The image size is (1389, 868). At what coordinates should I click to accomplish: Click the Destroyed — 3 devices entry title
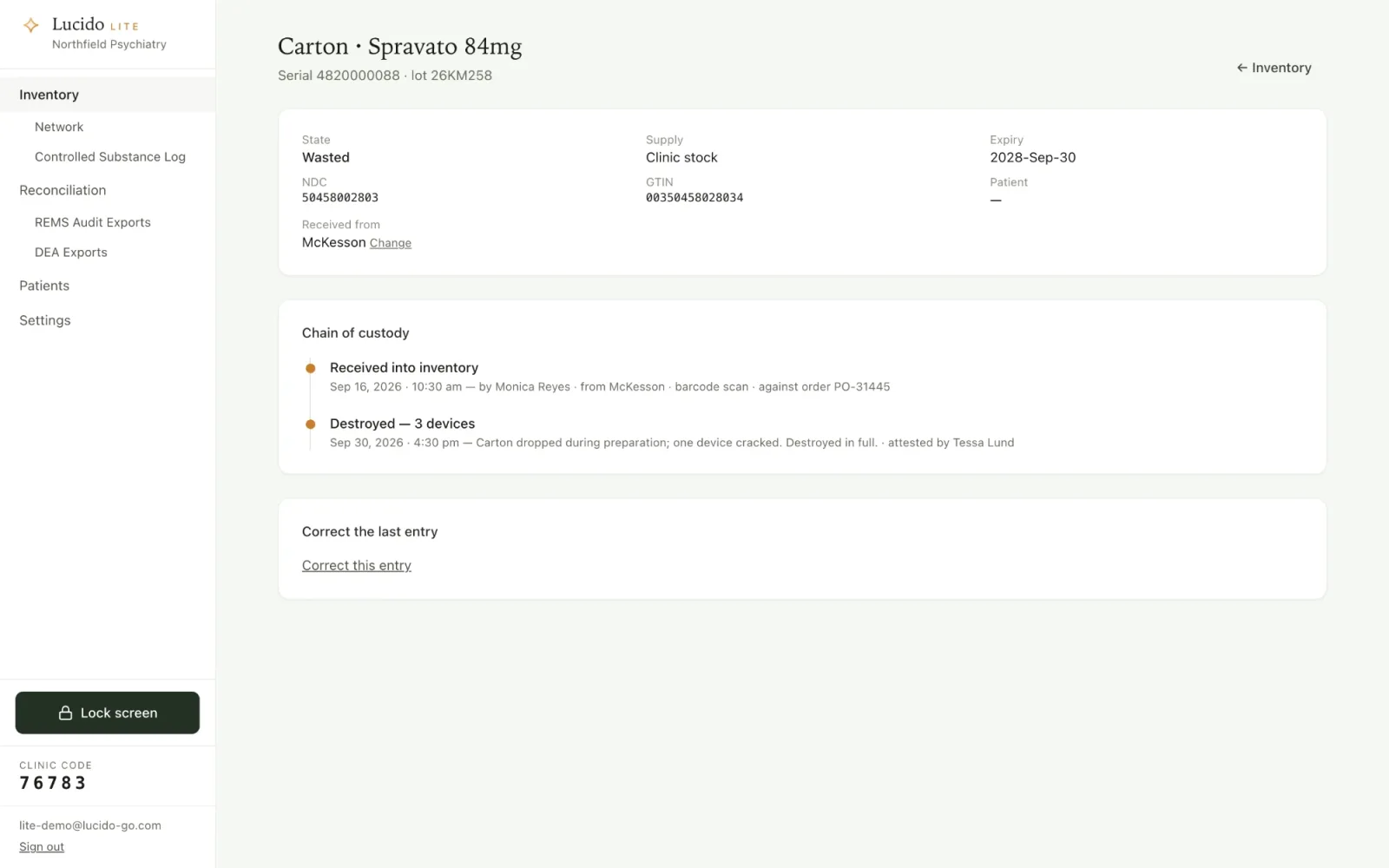tap(403, 424)
